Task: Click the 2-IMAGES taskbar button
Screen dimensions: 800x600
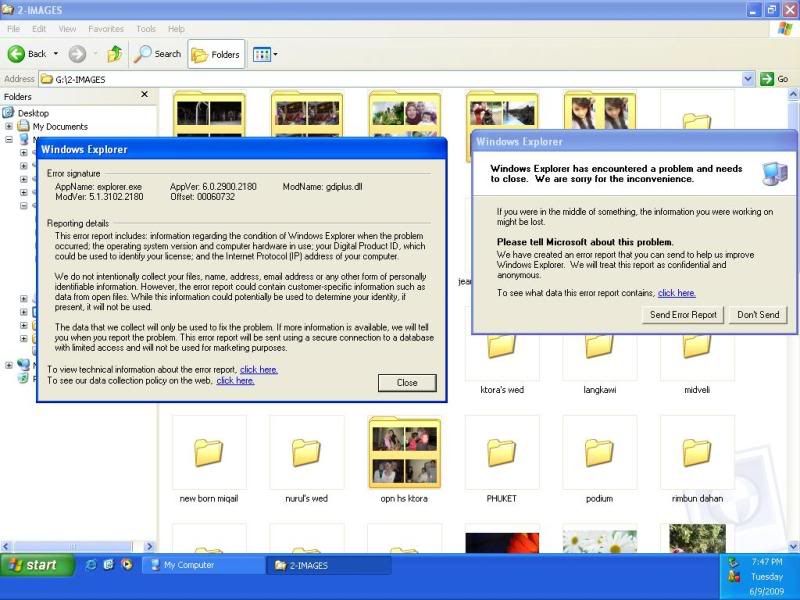Action: coord(329,565)
